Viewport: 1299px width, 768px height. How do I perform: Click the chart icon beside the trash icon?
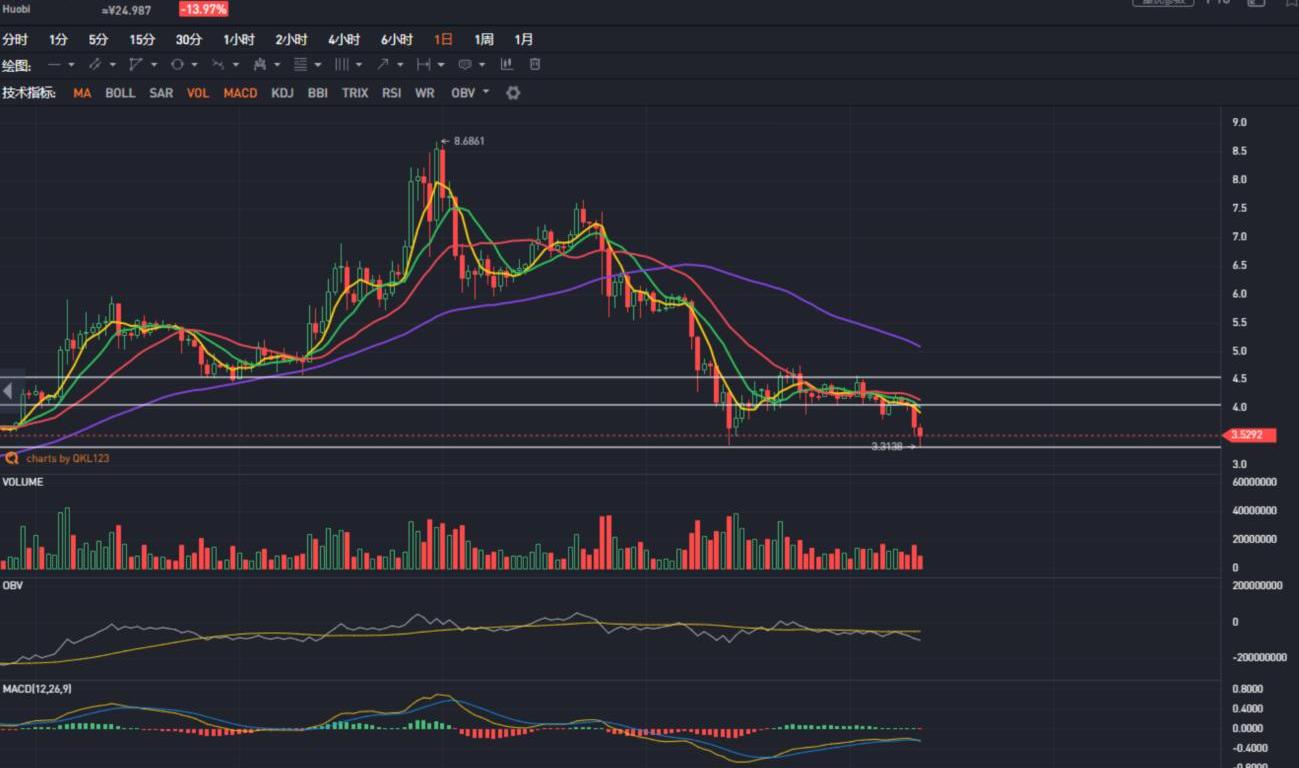[507, 64]
